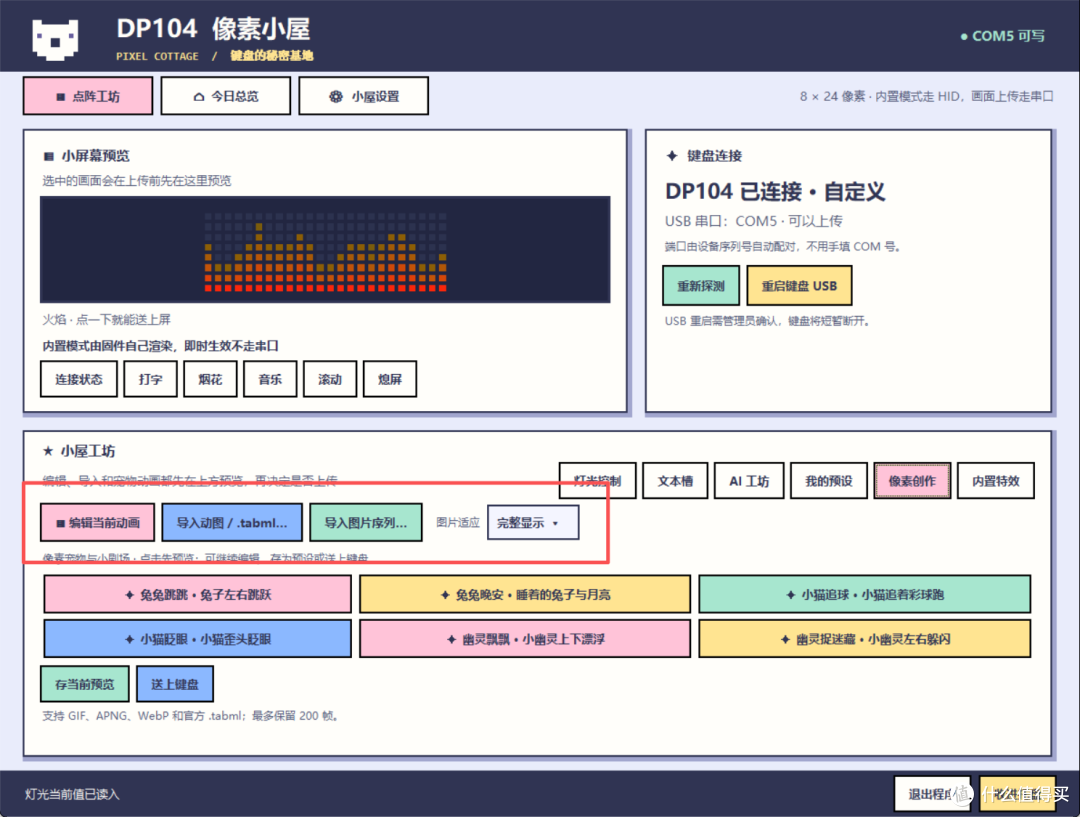Click the DP104 已连接 · 自定义 heading
This screenshot has height=817, width=1080.
[x=775, y=191]
